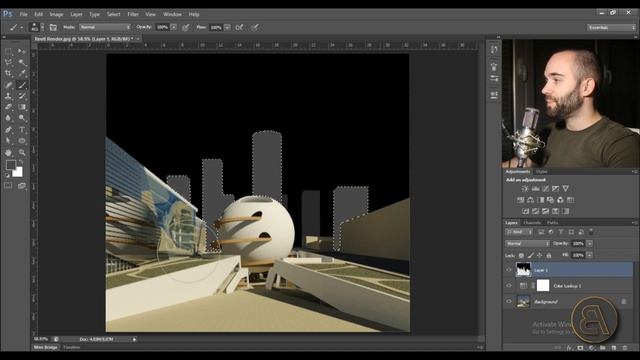640x360 pixels.
Task: Select the Healing Brush tool
Action: pyautogui.click(x=8, y=85)
